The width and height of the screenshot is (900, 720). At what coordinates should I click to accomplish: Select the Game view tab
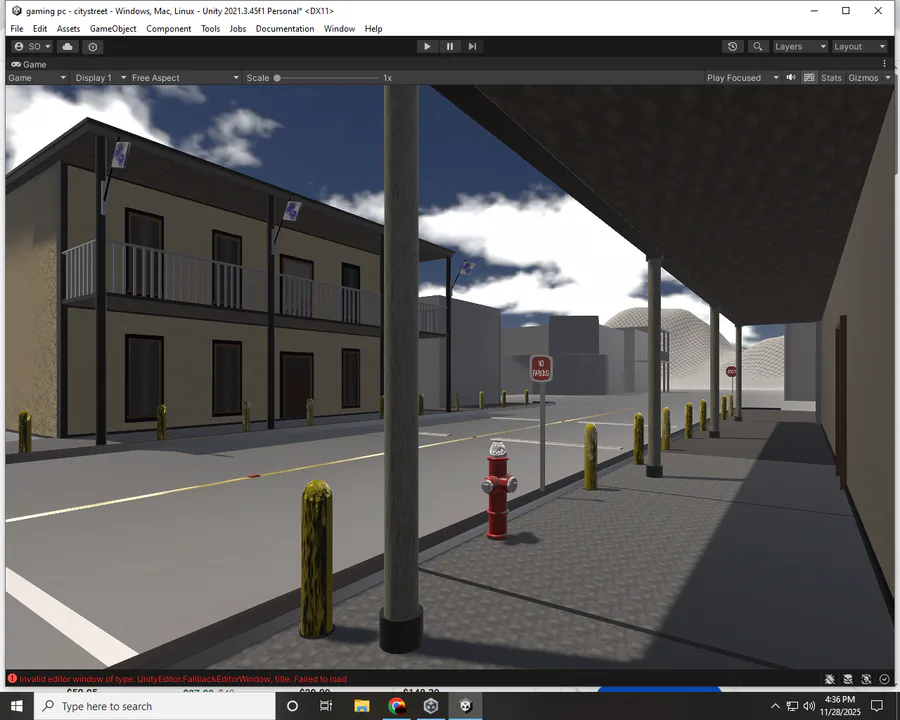click(29, 64)
